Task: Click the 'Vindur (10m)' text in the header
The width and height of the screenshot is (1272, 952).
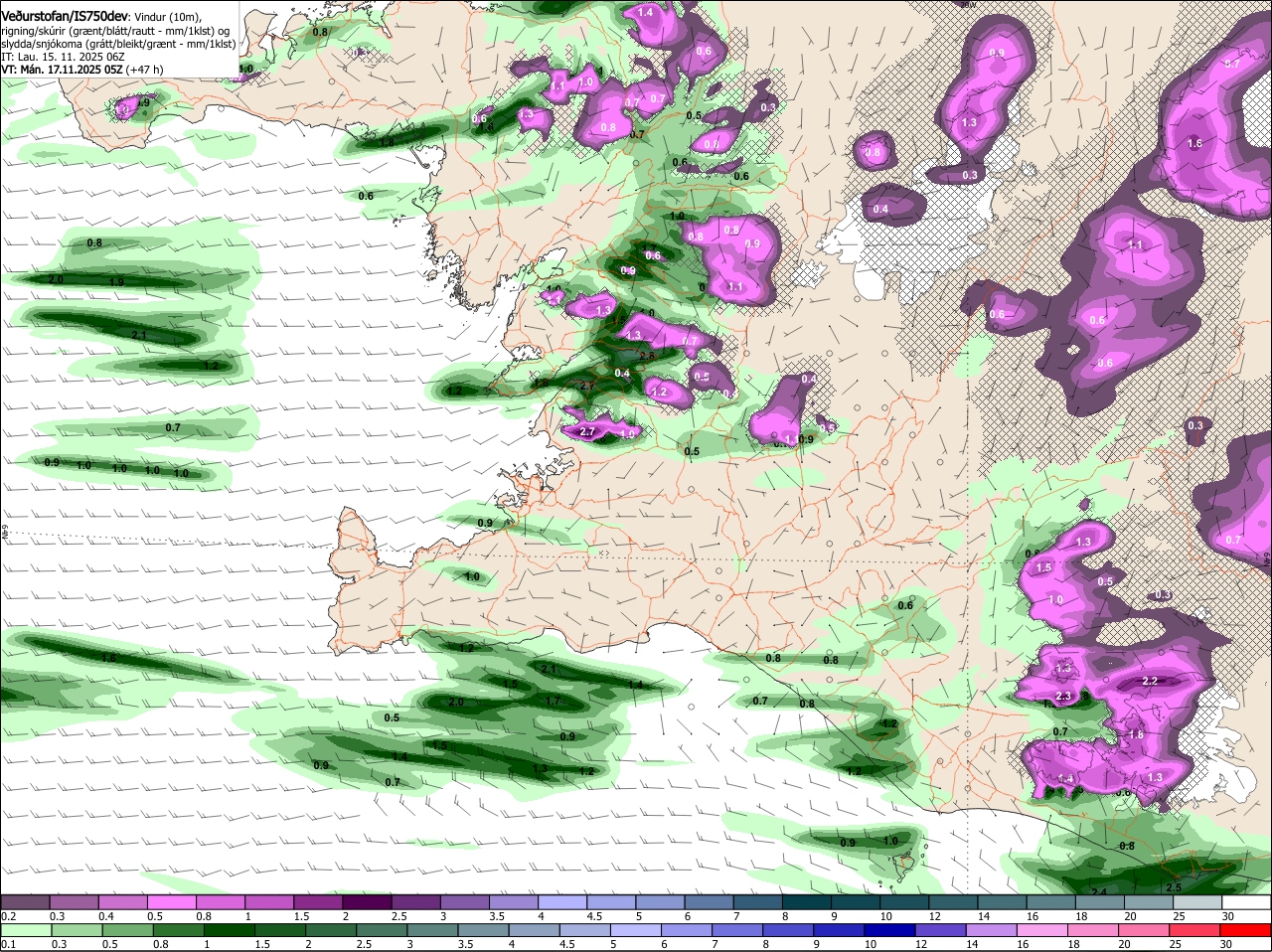Action: (x=168, y=17)
